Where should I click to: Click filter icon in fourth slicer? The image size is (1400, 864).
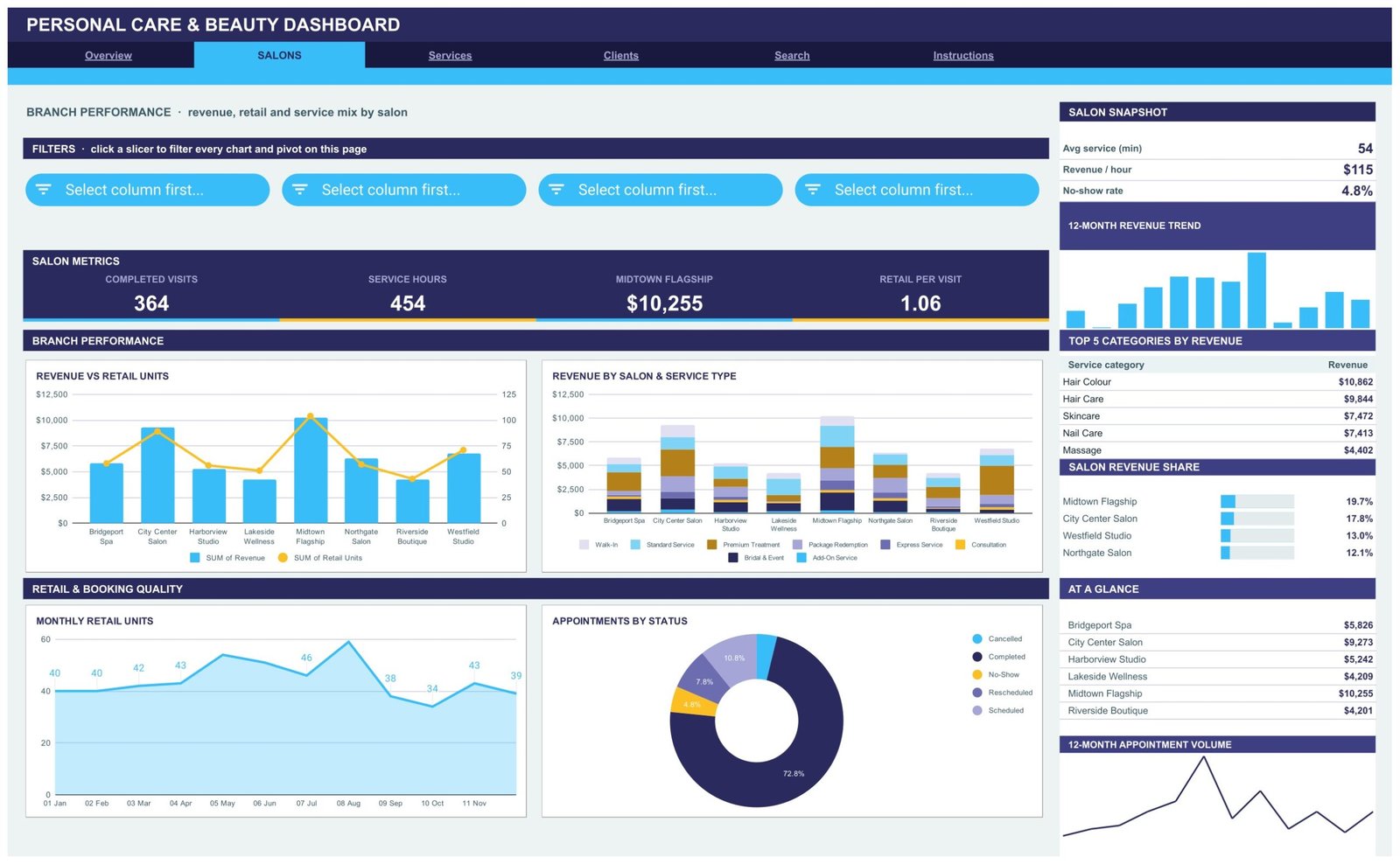coord(813,190)
